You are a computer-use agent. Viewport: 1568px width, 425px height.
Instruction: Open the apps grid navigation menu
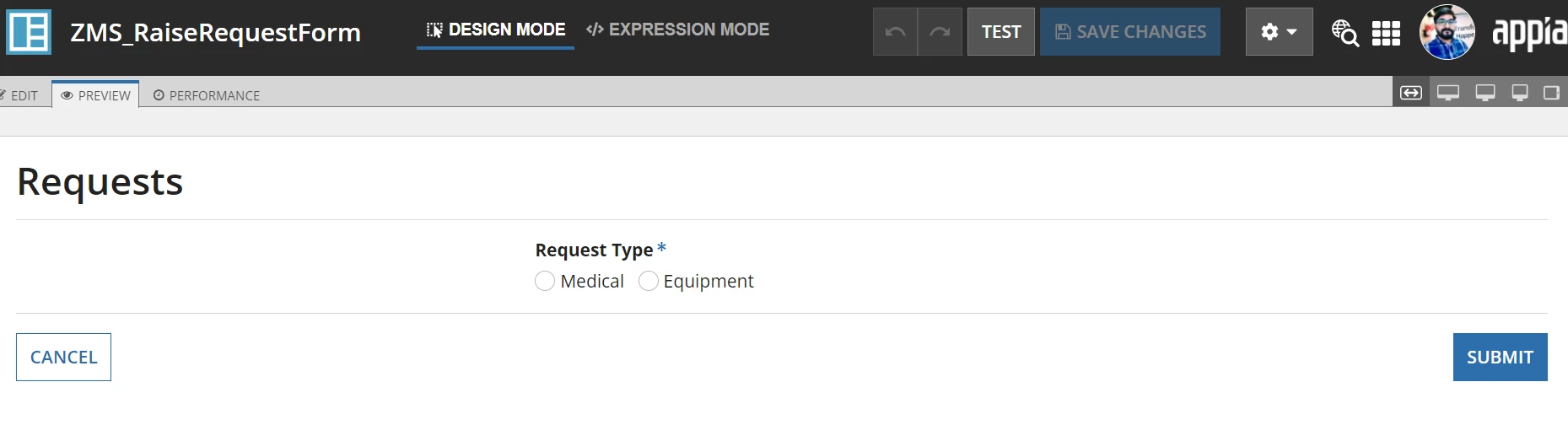tap(1386, 33)
